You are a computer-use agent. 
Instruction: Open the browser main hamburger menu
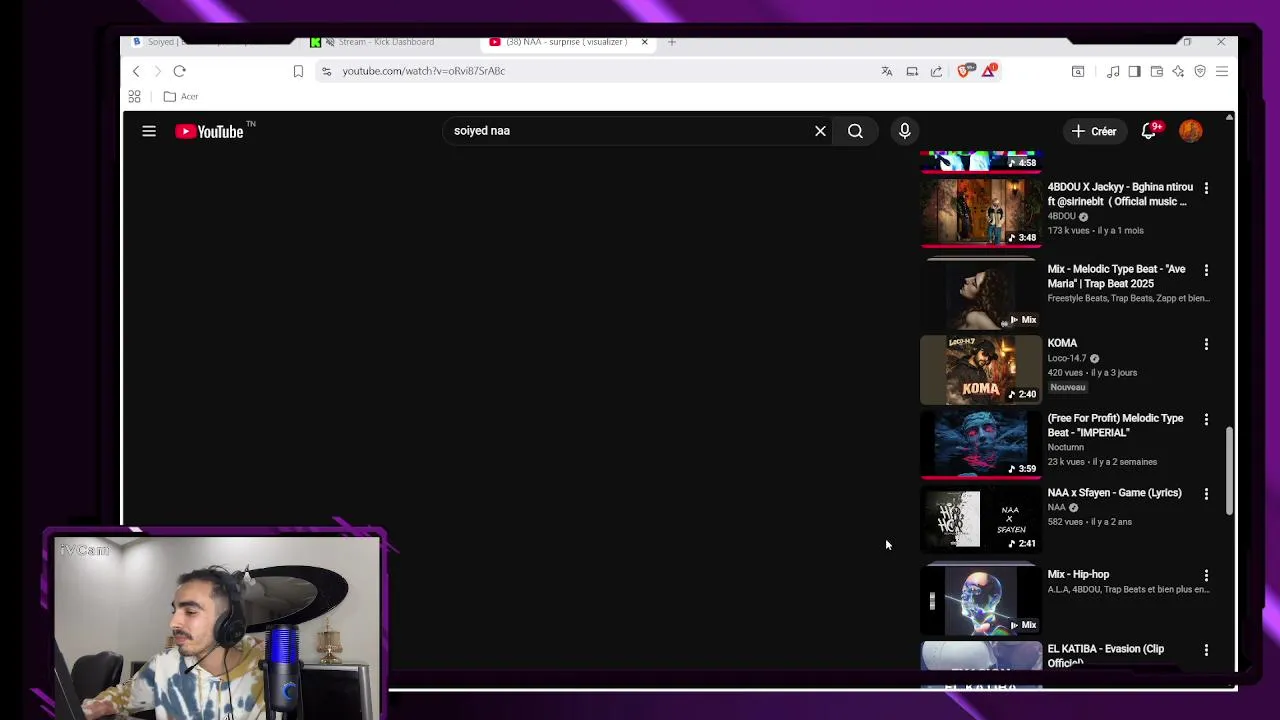tap(1222, 71)
